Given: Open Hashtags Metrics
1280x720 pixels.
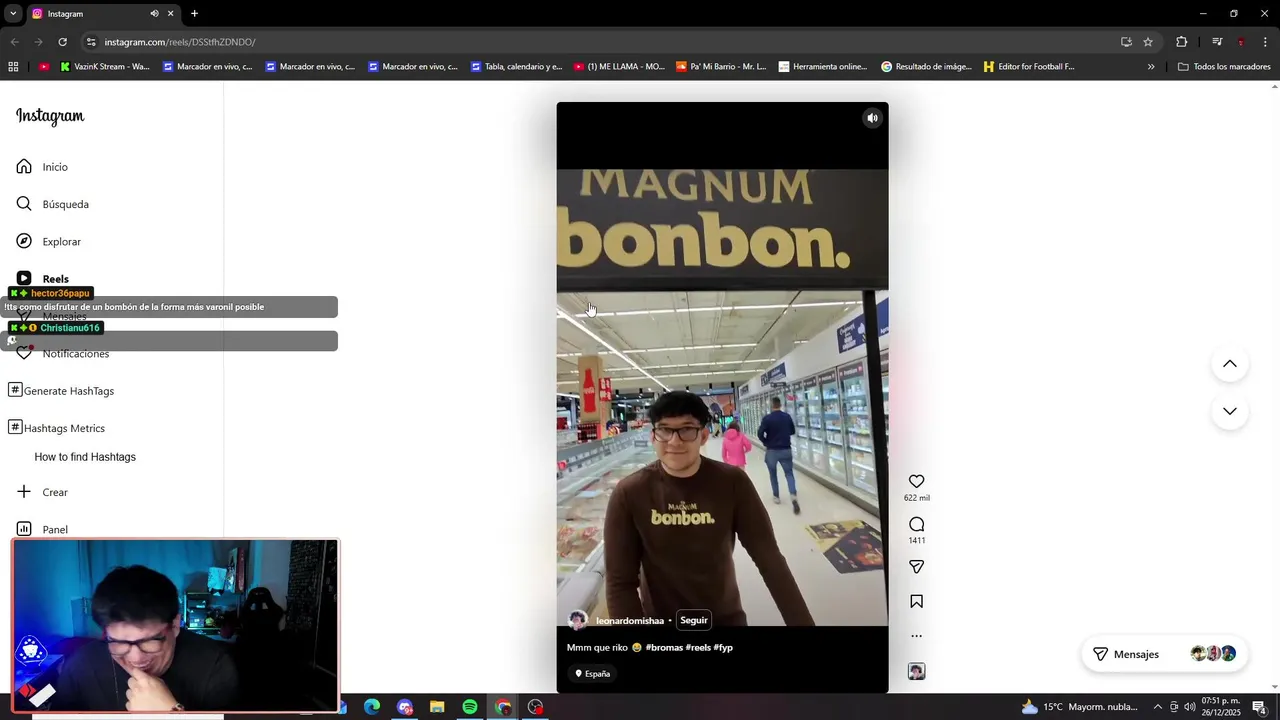Looking at the screenshot, I should point(57,428).
